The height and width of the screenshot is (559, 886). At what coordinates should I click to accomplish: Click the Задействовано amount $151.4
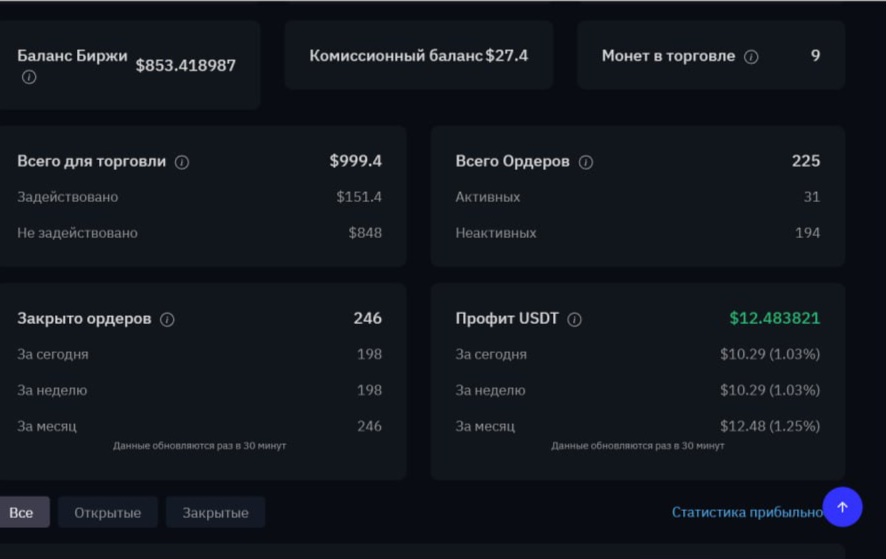pyautogui.click(x=359, y=197)
